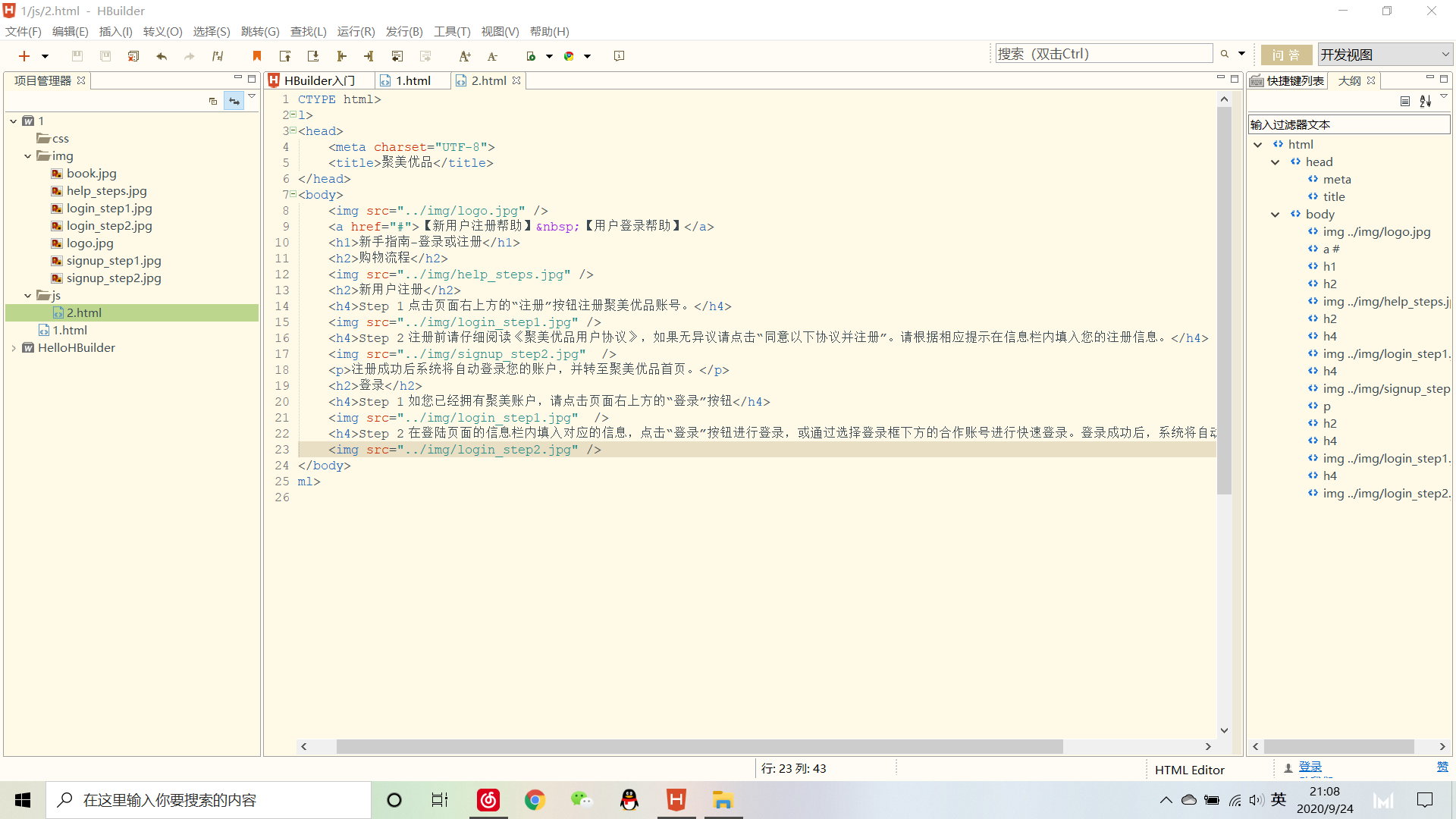Collapse the body node in outline
The height and width of the screenshot is (819, 1456).
1276,214
